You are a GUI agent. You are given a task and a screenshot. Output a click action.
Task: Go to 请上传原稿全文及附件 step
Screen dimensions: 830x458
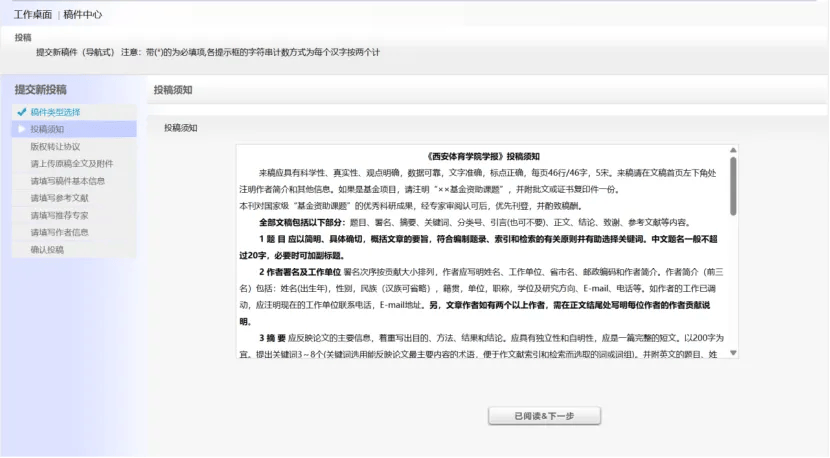pyautogui.click(x=71, y=164)
